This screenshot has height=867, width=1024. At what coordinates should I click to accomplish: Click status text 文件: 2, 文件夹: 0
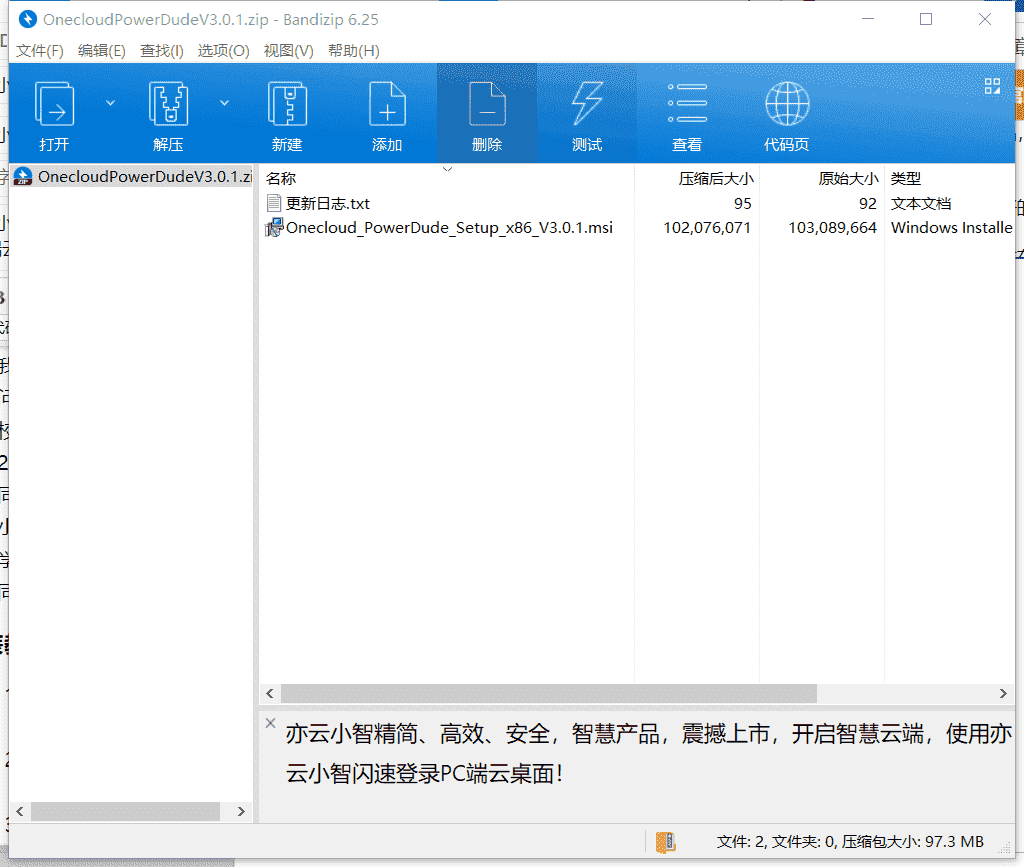776,842
